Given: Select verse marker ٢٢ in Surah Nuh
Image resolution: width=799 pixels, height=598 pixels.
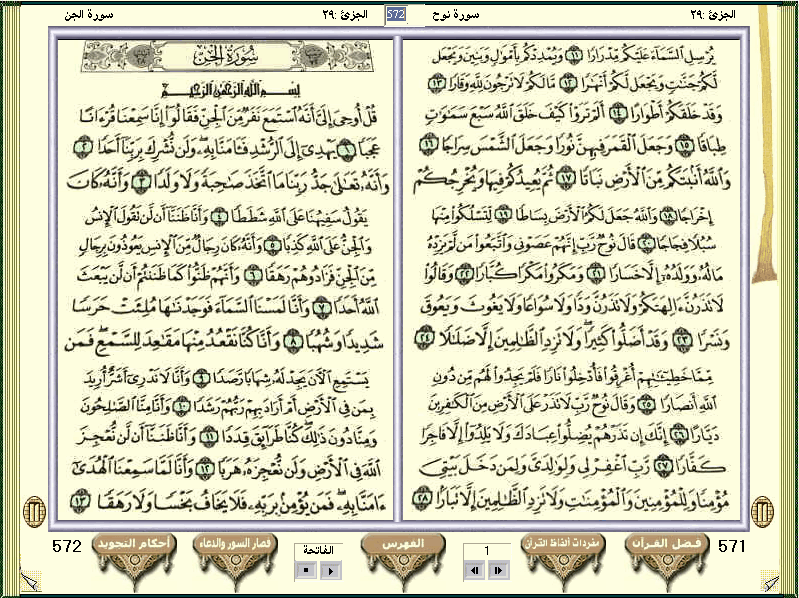Looking at the screenshot, I should (x=464, y=275).
